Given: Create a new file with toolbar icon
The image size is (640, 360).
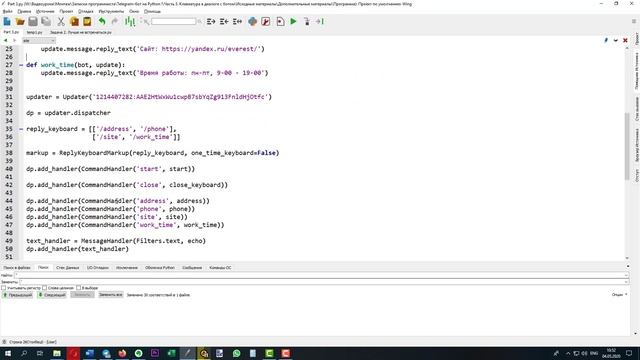Looking at the screenshot, I should [7, 22].
